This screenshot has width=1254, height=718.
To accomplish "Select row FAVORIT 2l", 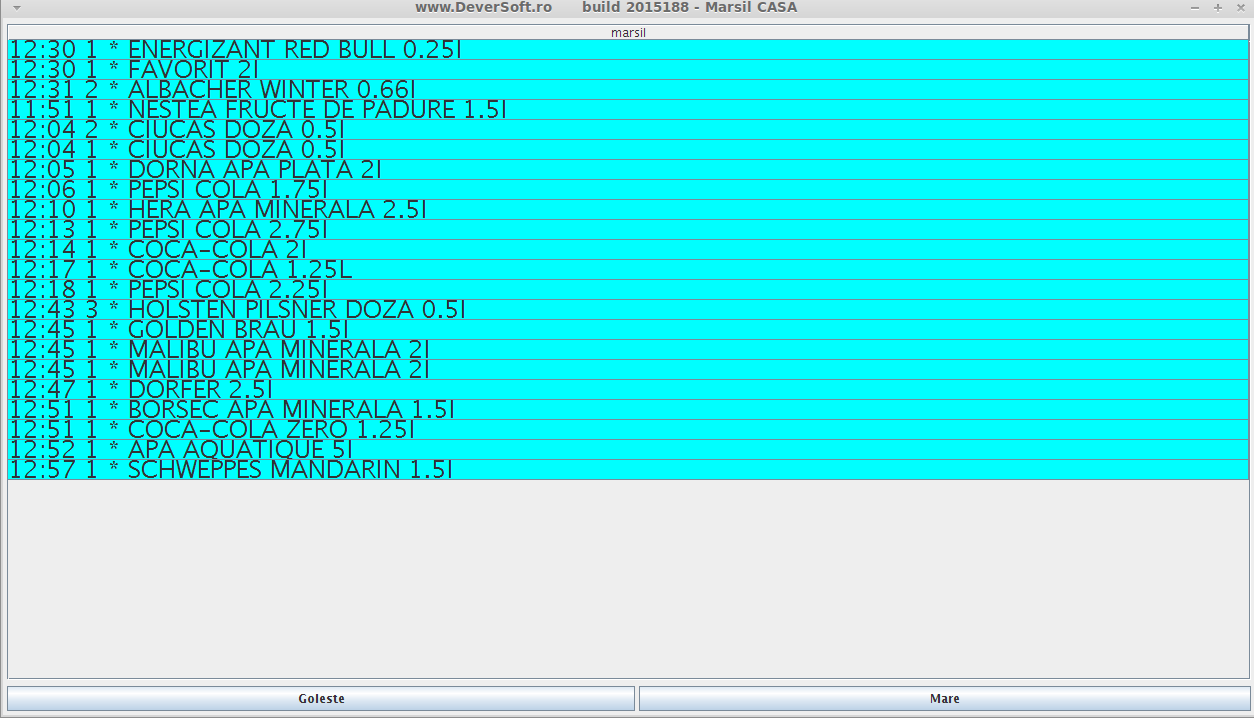I will pos(628,70).
